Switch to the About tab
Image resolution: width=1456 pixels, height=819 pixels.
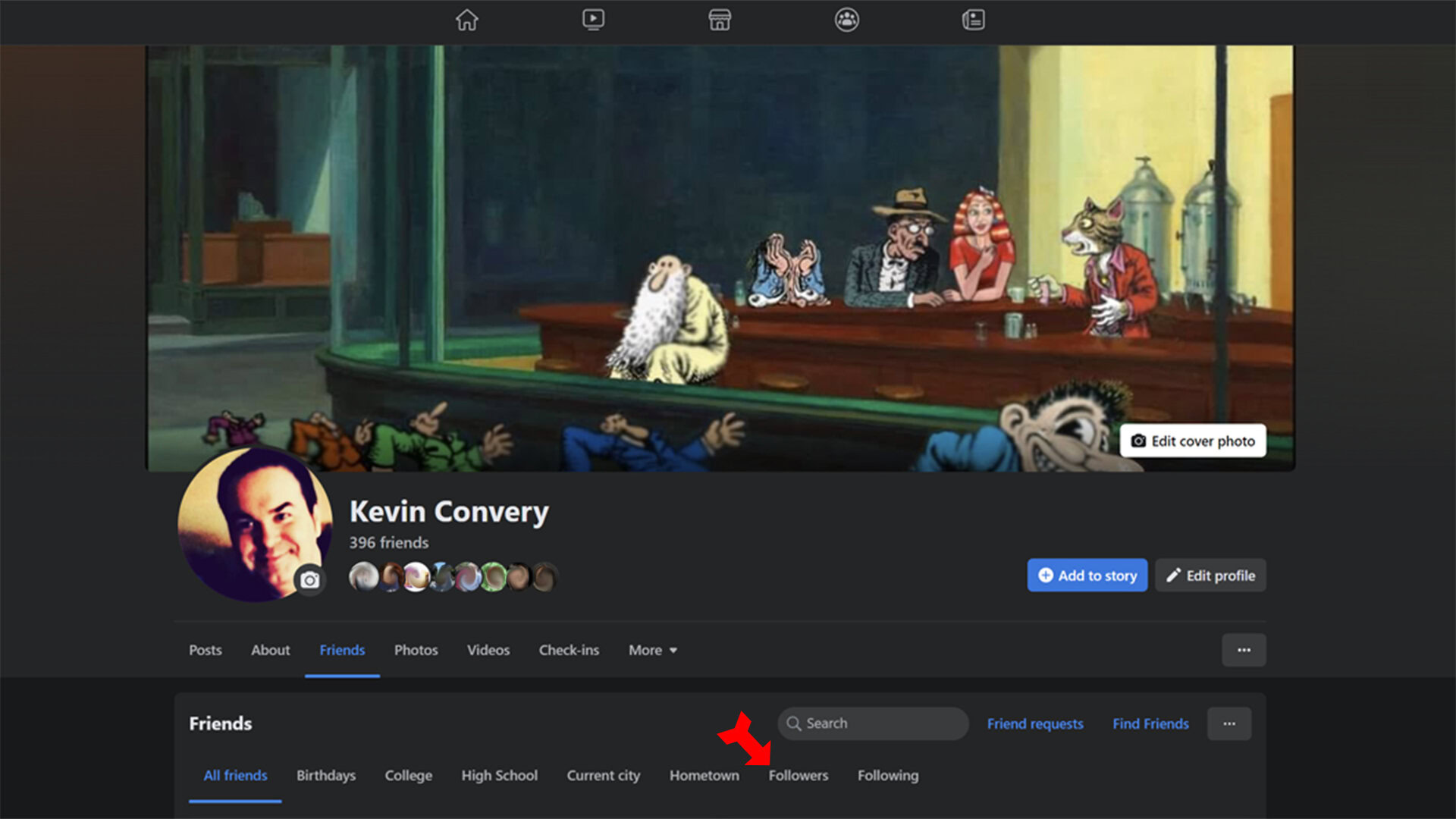pyautogui.click(x=270, y=651)
